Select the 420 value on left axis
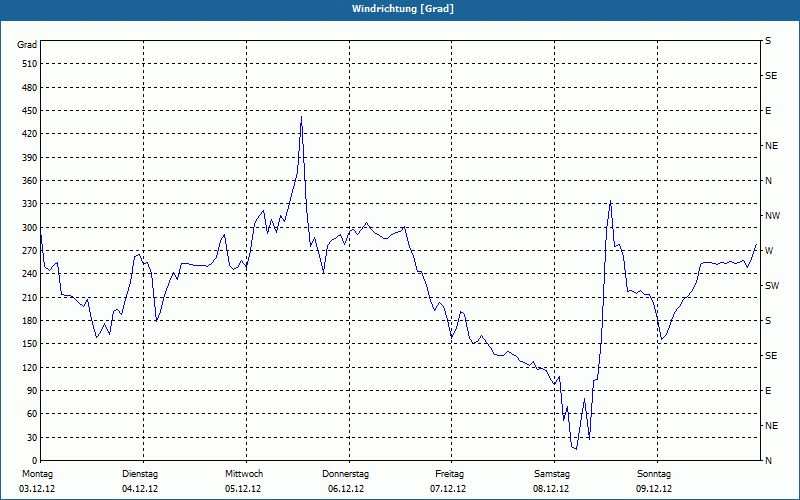This screenshot has width=800, height=500. point(30,134)
